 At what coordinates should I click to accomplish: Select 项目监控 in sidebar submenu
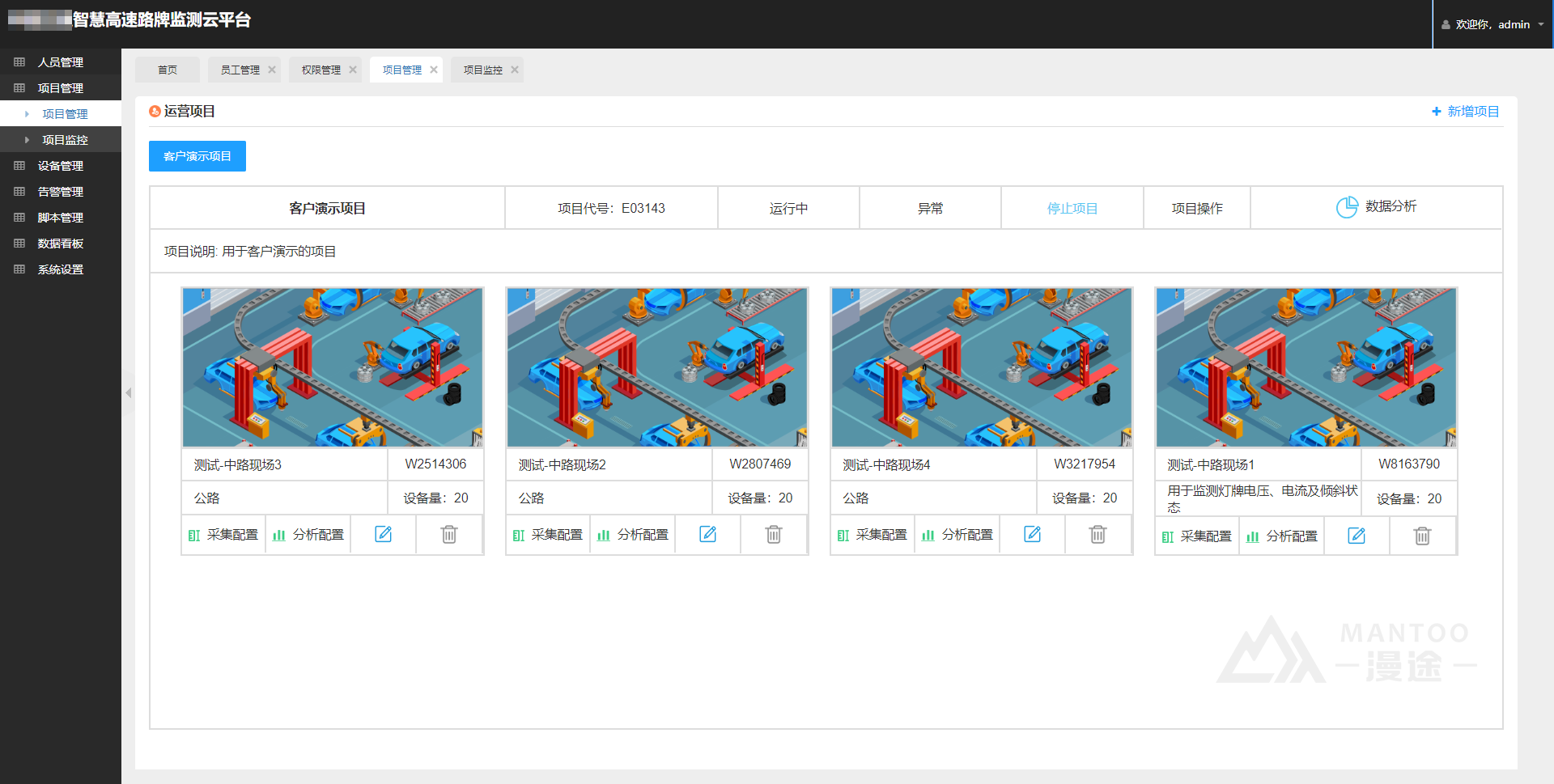coord(65,140)
